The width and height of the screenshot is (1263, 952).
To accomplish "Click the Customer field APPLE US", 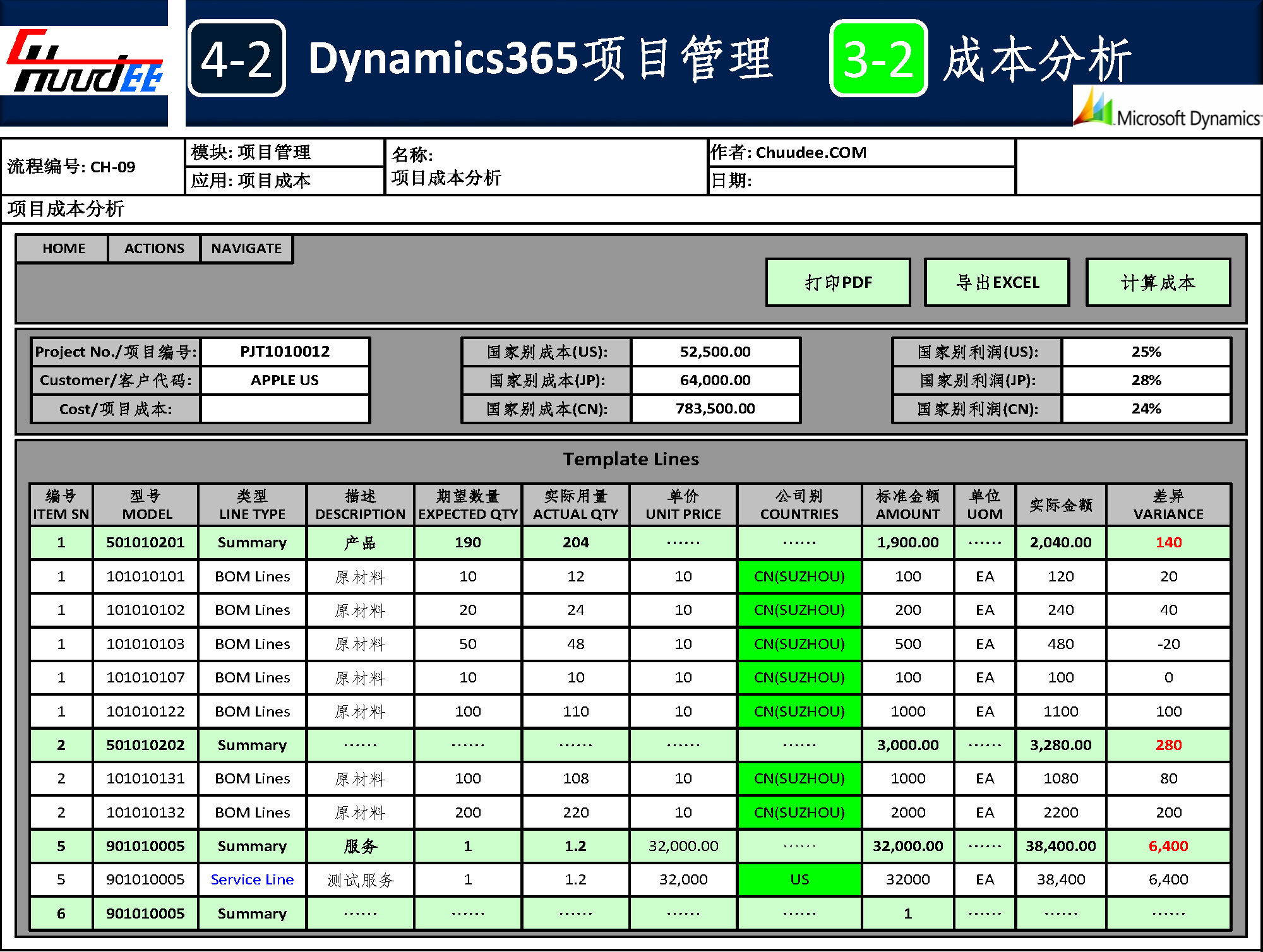I will (x=285, y=380).
